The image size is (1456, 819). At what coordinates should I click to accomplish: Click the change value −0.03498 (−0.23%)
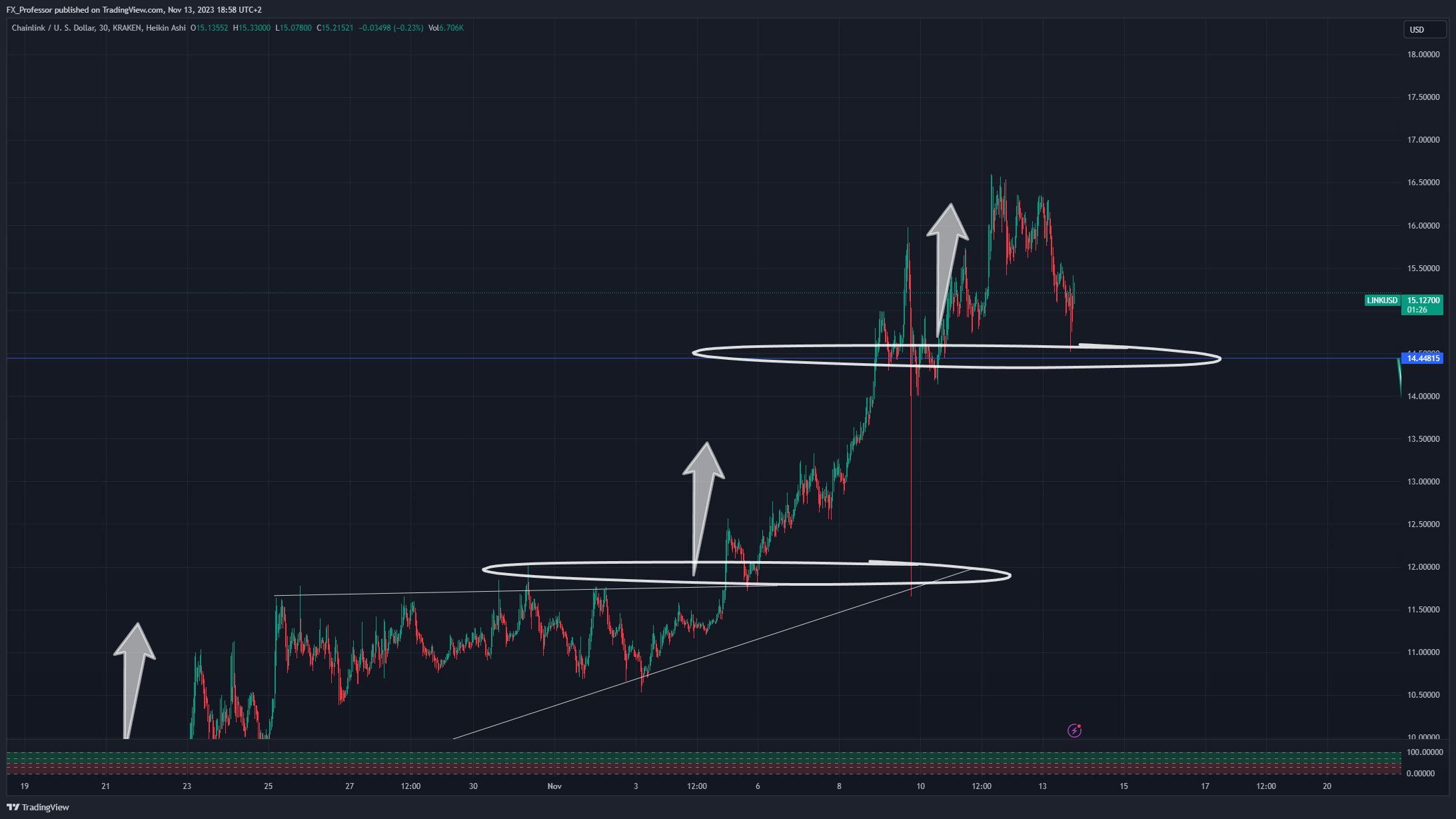[391, 28]
